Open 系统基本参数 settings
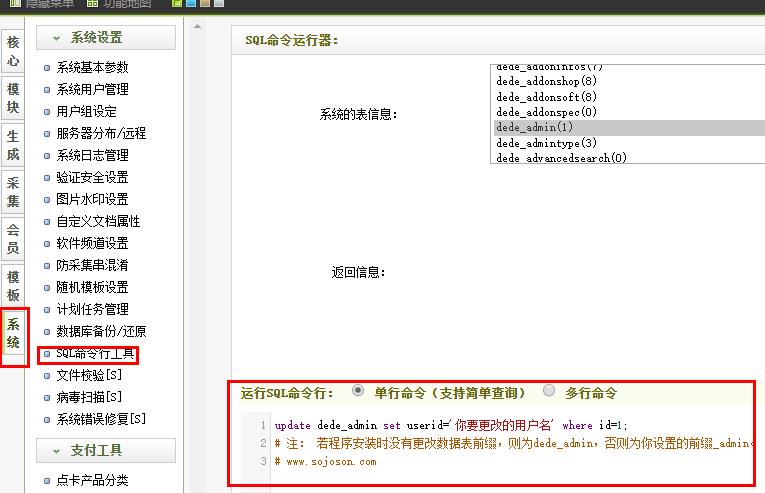 click(92, 67)
